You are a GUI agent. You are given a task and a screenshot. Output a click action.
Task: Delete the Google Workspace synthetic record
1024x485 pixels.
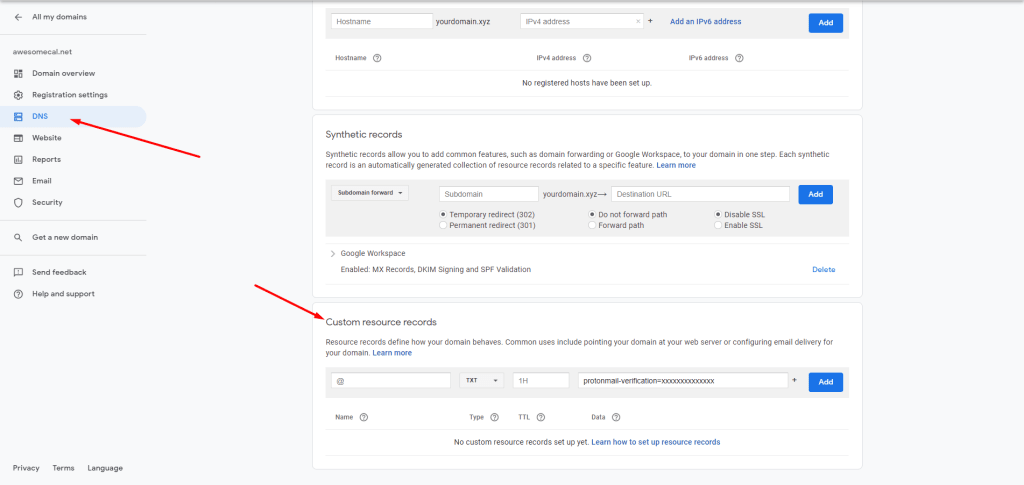tap(824, 270)
